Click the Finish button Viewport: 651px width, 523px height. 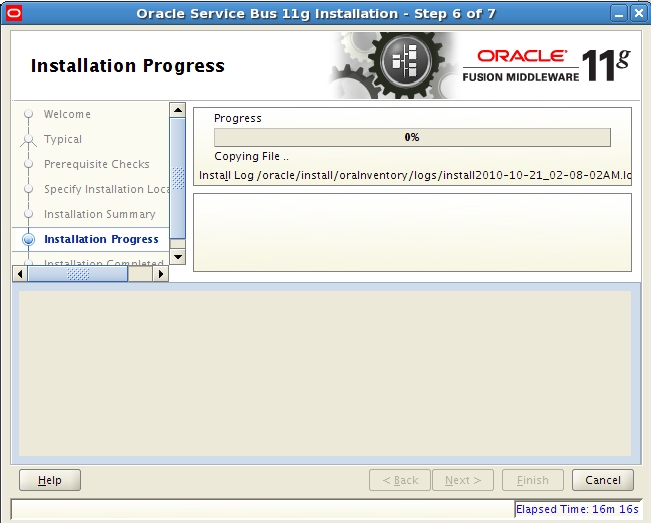(x=533, y=480)
